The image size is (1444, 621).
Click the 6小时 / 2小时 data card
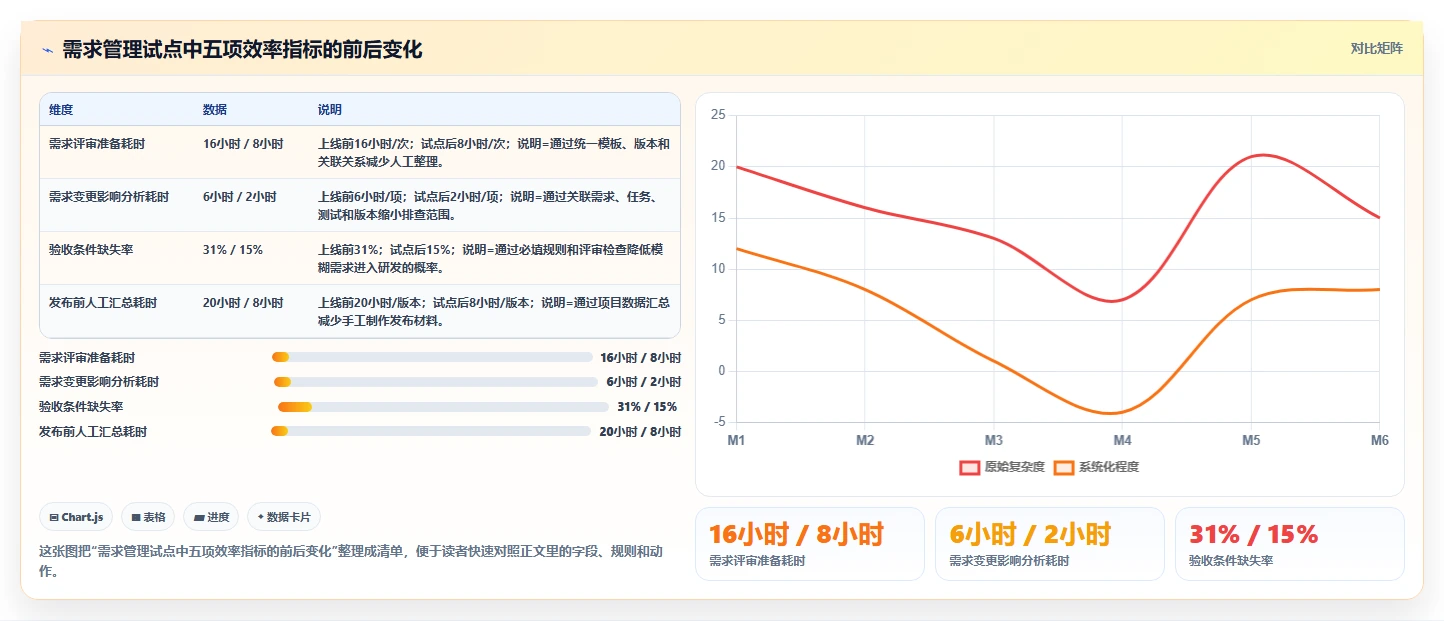pos(1050,544)
